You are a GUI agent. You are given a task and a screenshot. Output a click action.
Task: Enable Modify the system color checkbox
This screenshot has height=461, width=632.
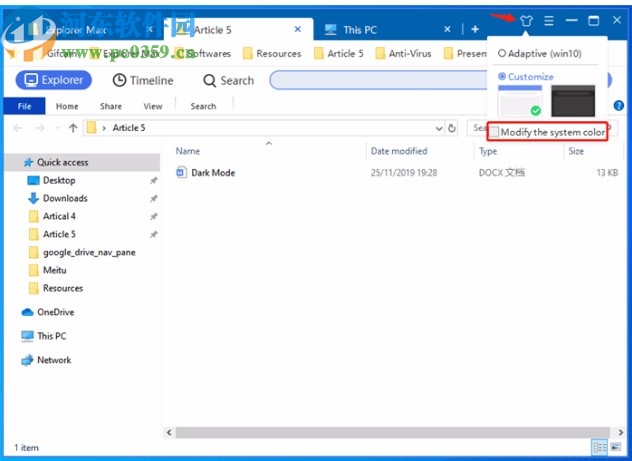point(495,132)
